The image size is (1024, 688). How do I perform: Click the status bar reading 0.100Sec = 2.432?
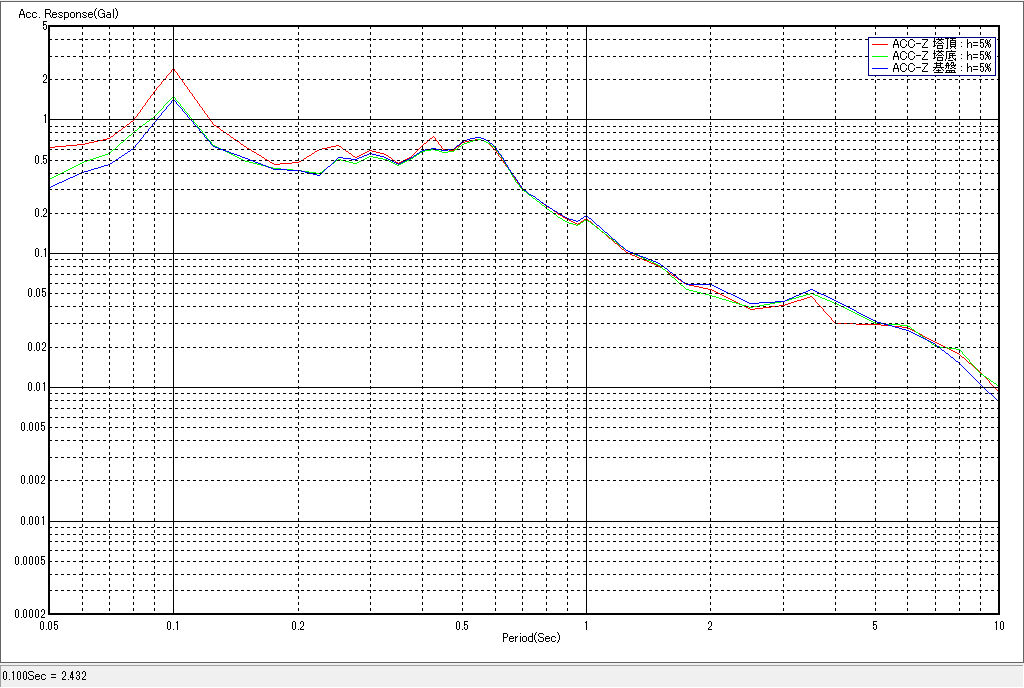[x=45, y=676]
